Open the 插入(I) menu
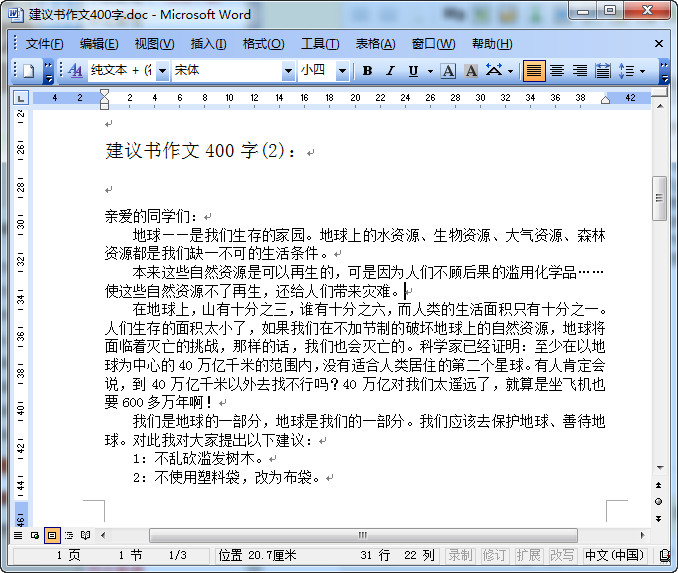The image size is (678, 573). point(208,44)
